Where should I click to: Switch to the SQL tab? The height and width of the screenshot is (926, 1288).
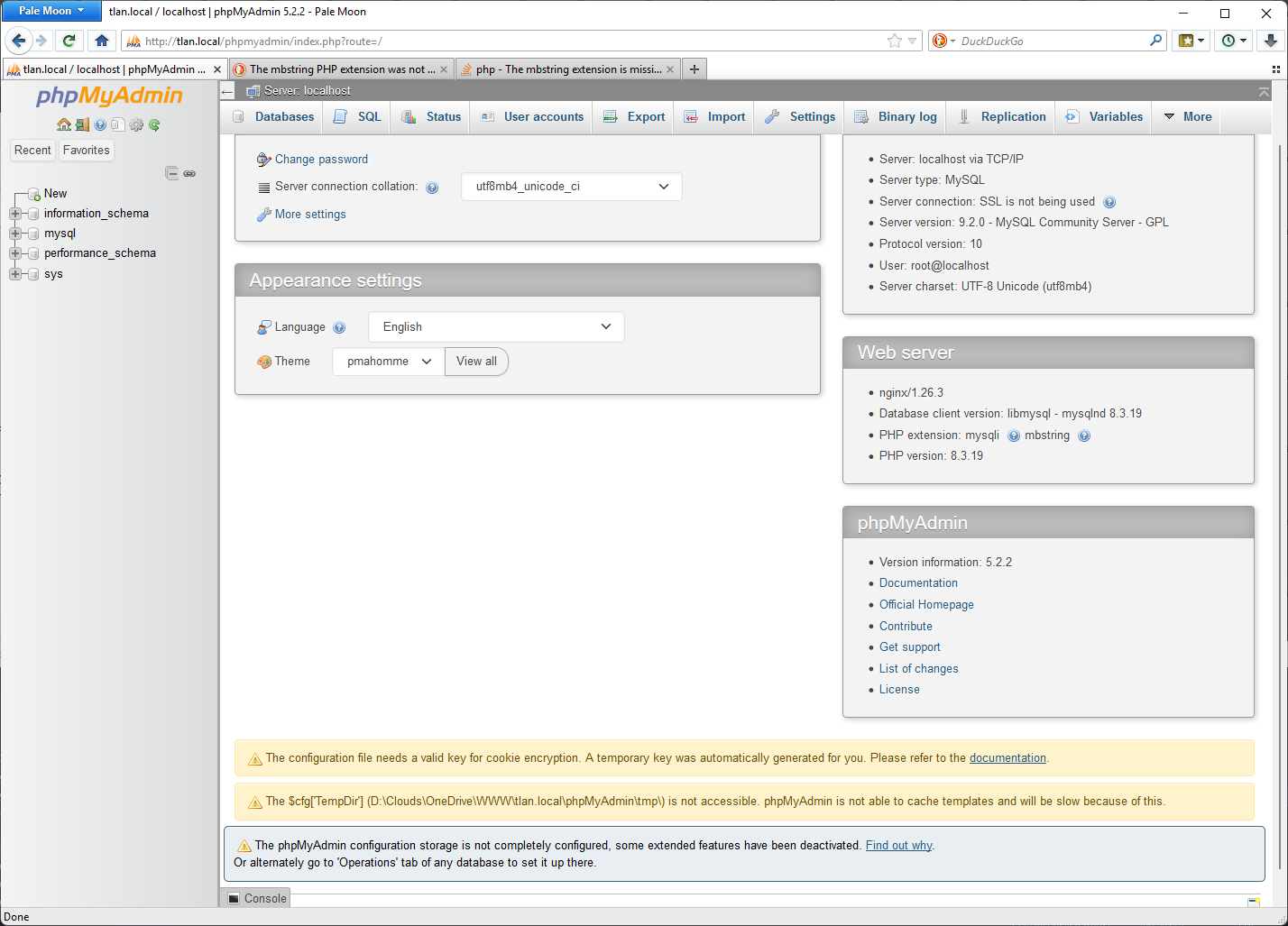(x=357, y=117)
